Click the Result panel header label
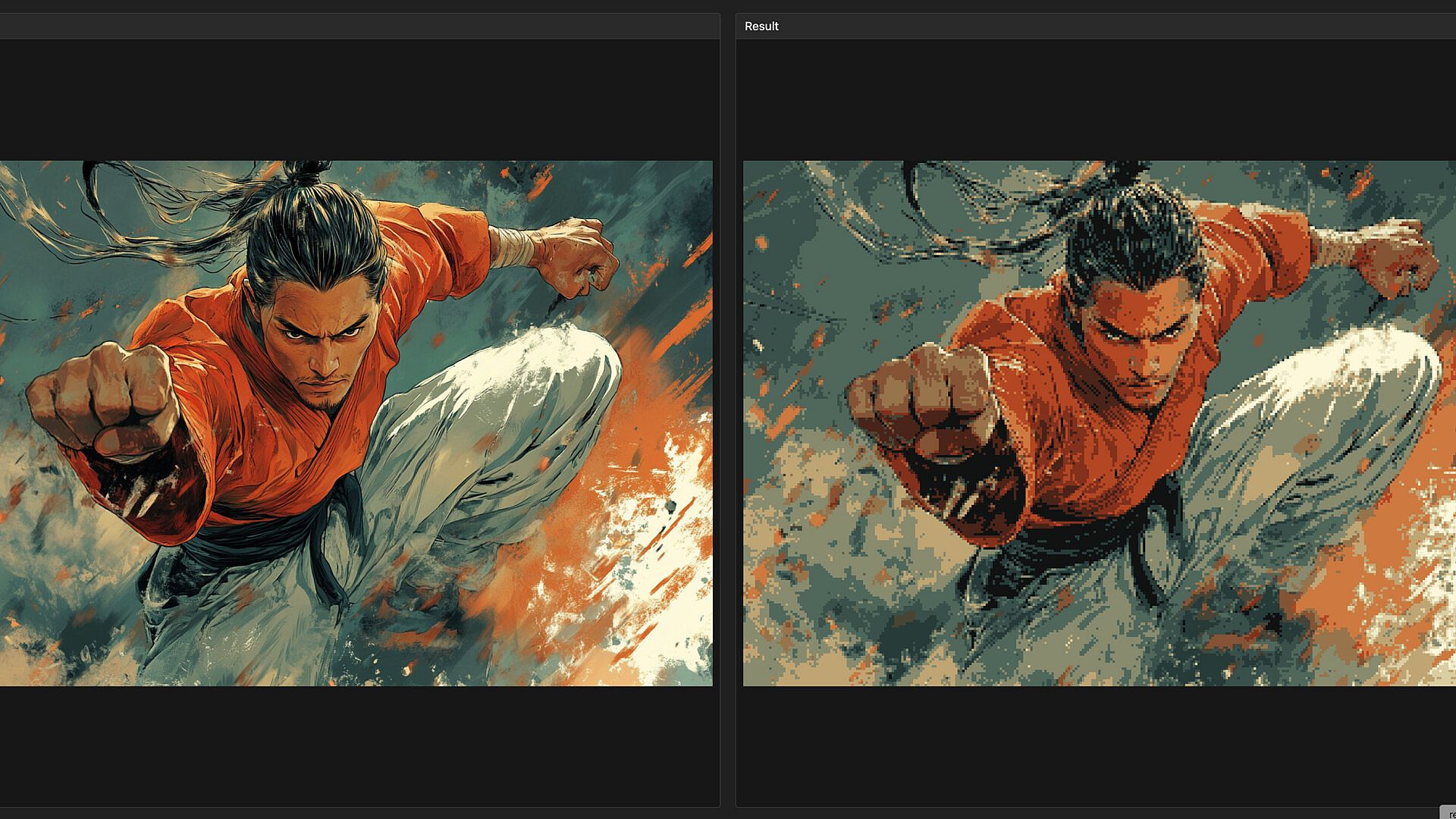The height and width of the screenshot is (819, 1456). (x=761, y=26)
